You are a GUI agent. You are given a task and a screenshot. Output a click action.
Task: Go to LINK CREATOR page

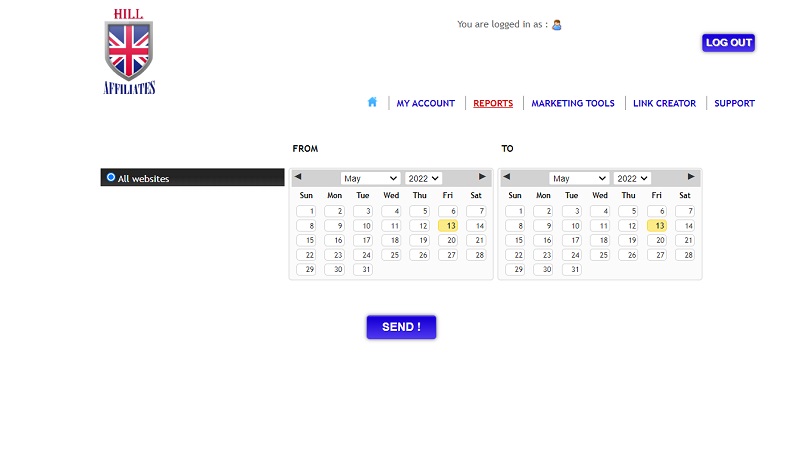664,103
